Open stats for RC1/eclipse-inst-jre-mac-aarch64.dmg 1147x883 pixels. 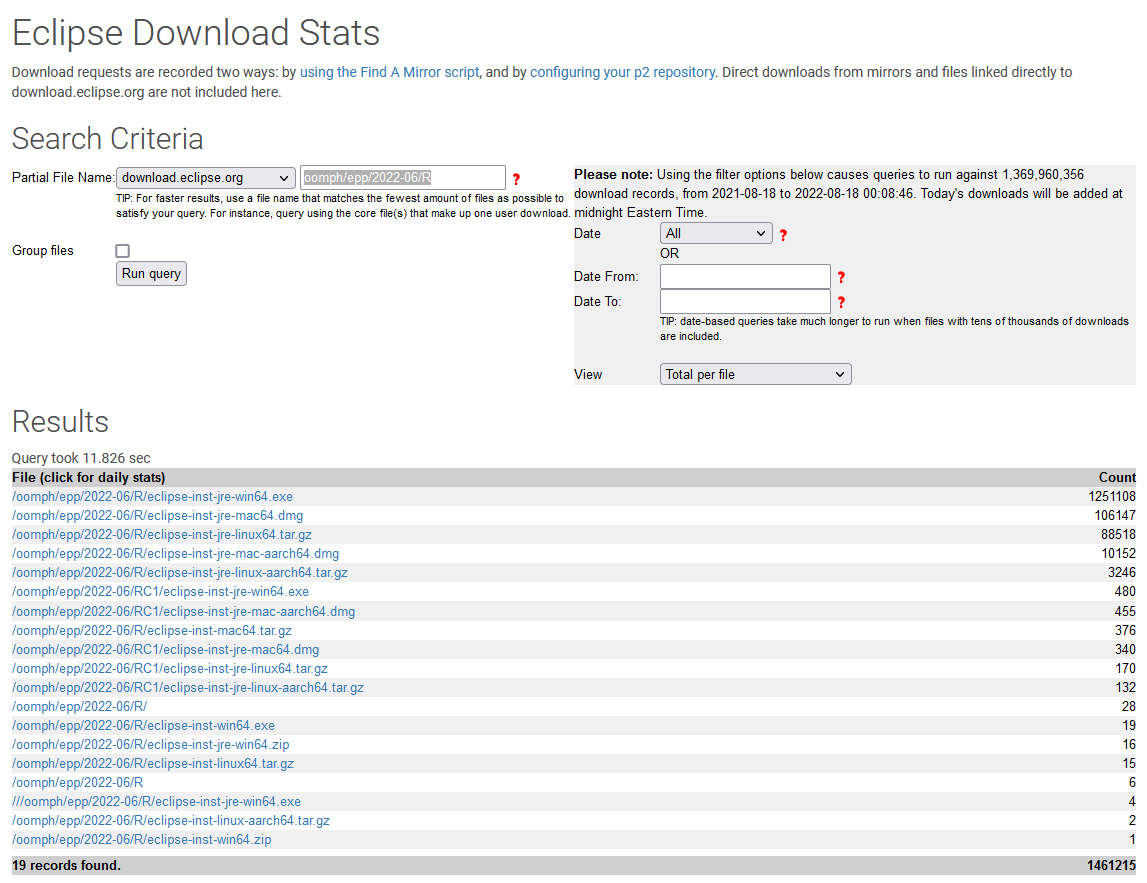[x=184, y=612]
